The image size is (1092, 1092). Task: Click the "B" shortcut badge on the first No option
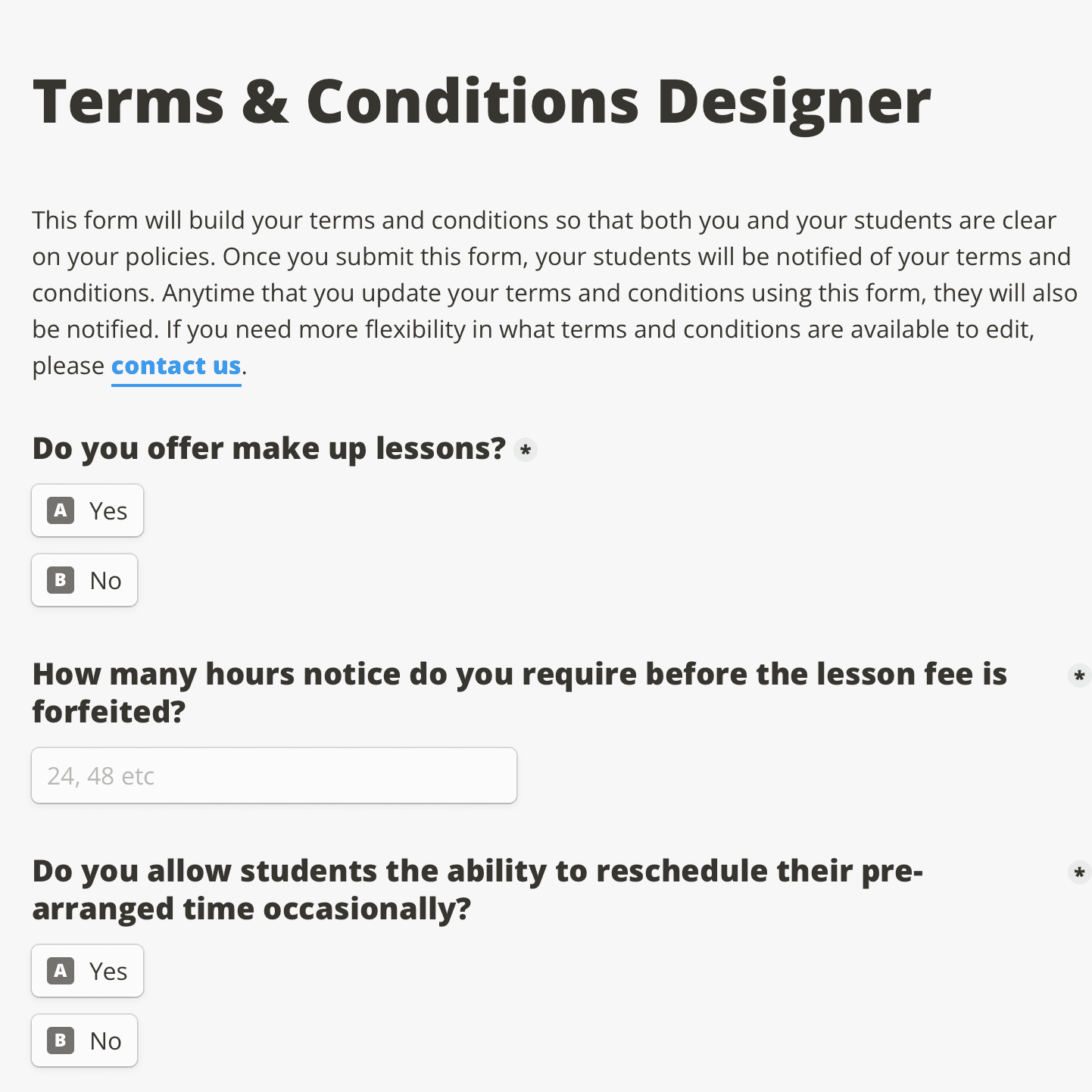[61, 580]
